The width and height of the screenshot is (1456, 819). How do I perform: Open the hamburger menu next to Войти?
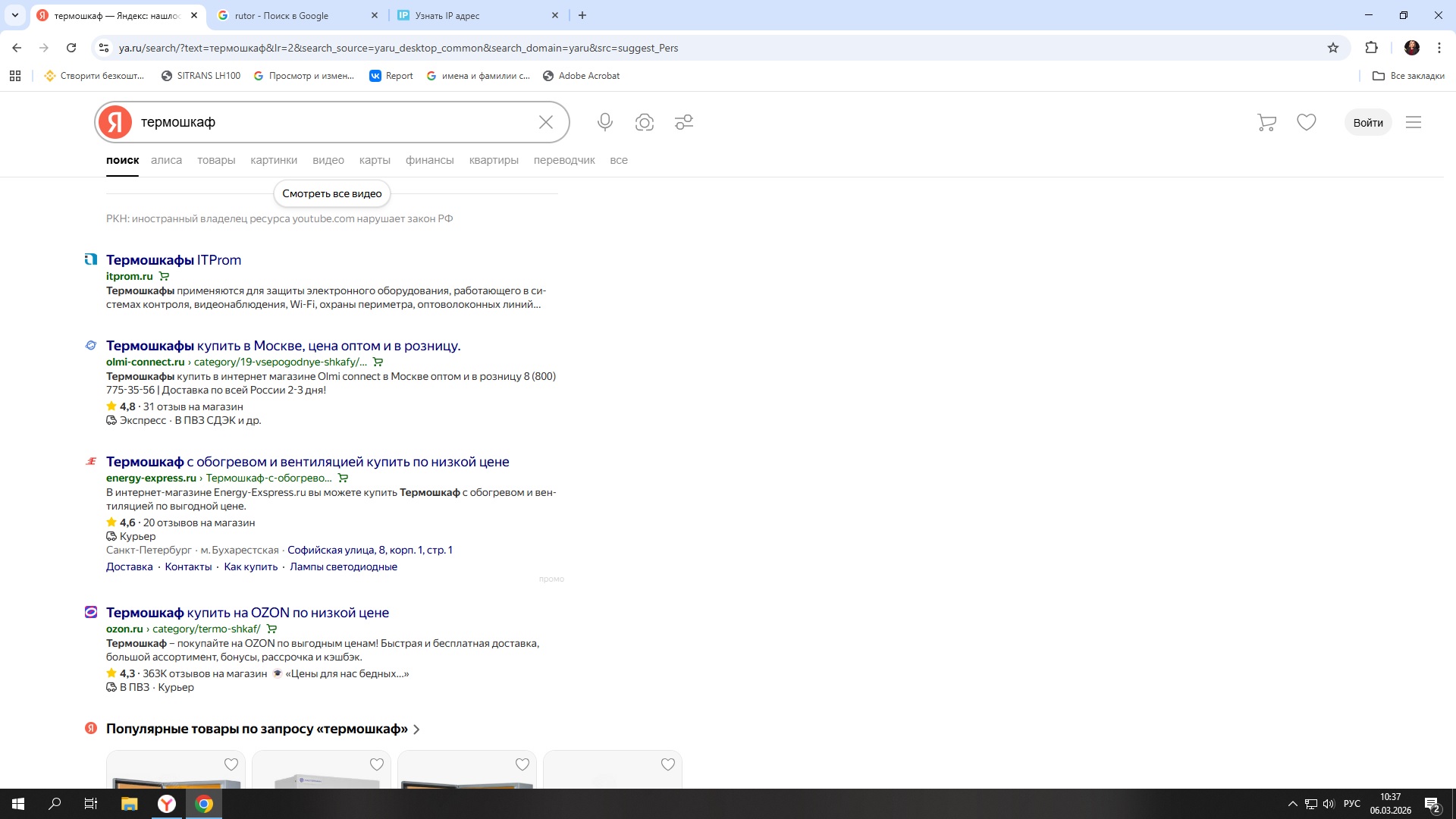tap(1413, 122)
